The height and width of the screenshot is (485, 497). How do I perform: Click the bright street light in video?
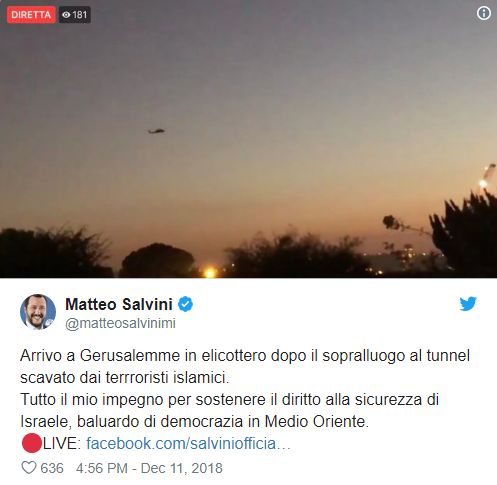(210, 273)
